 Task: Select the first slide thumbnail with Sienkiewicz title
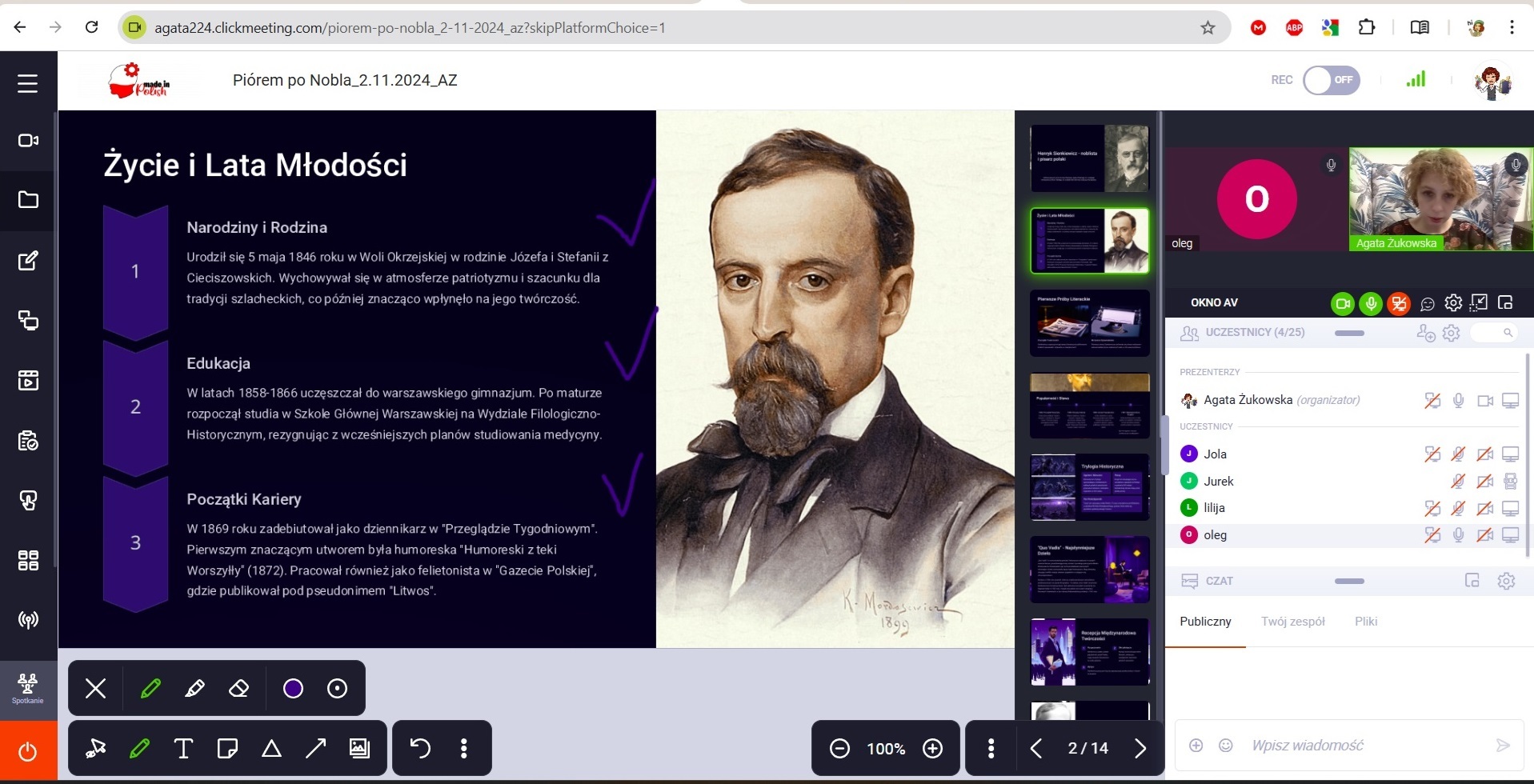pyautogui.click(x=1090, y=158)
